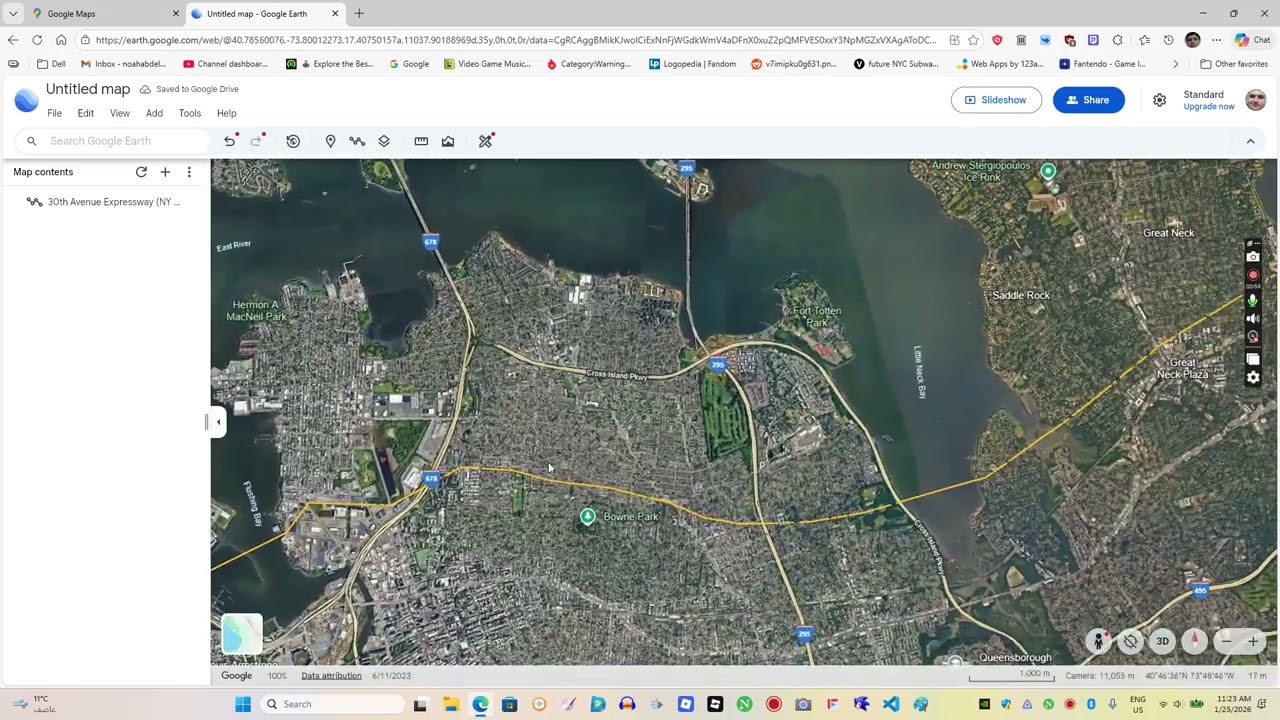Open the Tools menu

pos(190,113)
